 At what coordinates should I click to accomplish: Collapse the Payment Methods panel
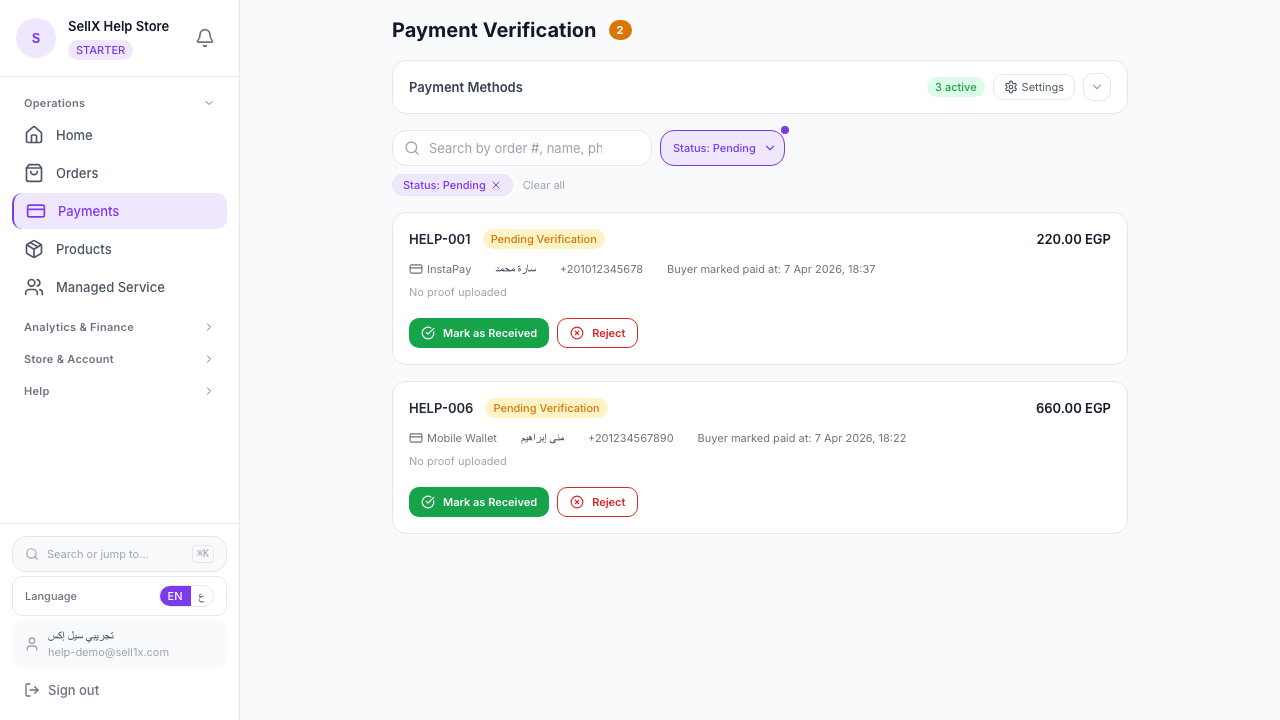1096,87
